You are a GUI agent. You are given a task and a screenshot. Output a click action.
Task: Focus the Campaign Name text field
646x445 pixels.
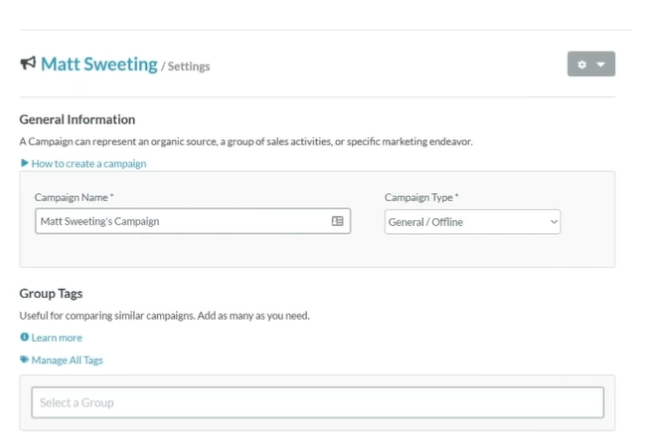click(x=180, y=221)
